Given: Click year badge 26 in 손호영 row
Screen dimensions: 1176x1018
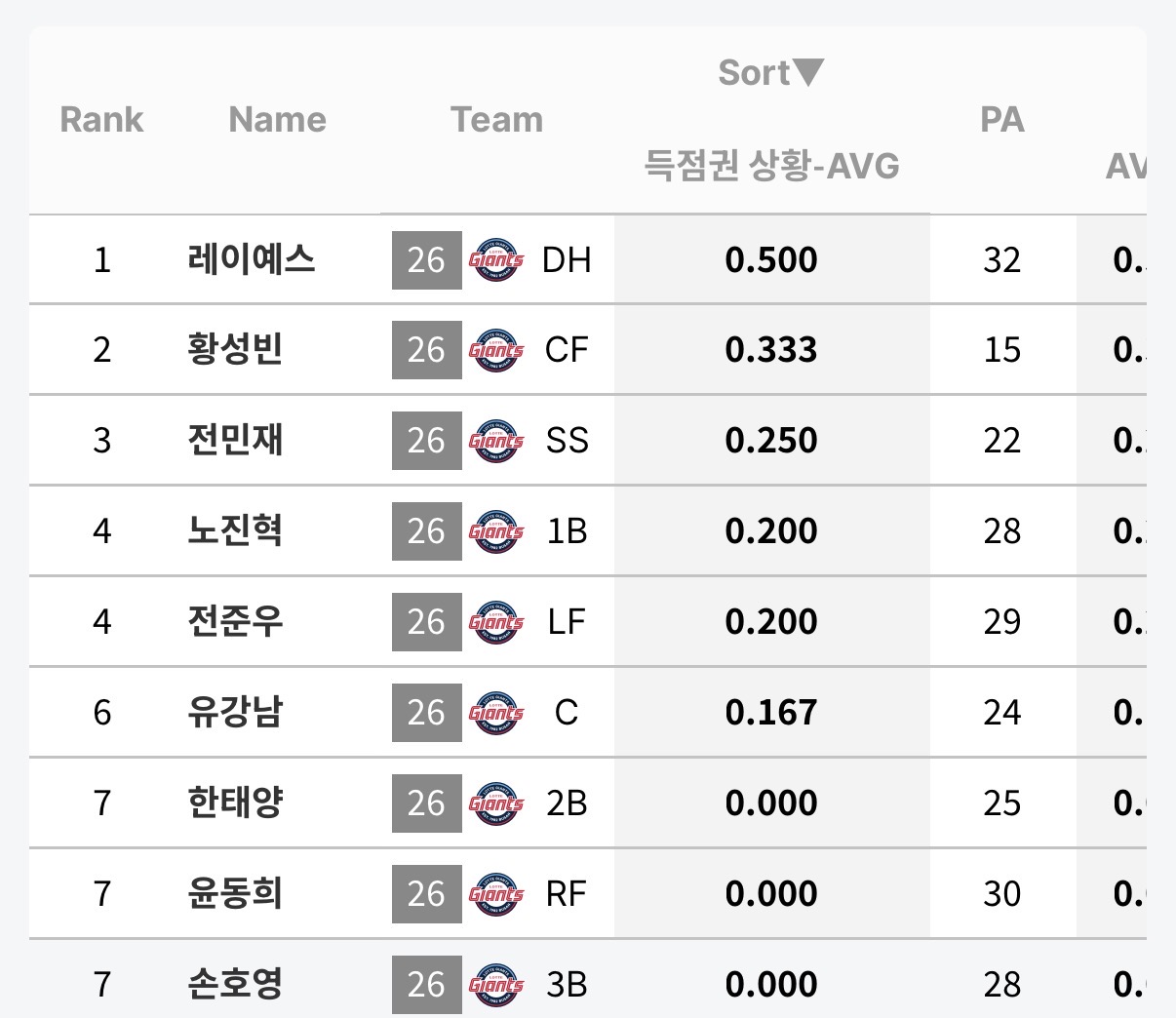Looking at the screenshot, I should click(426, 984).
